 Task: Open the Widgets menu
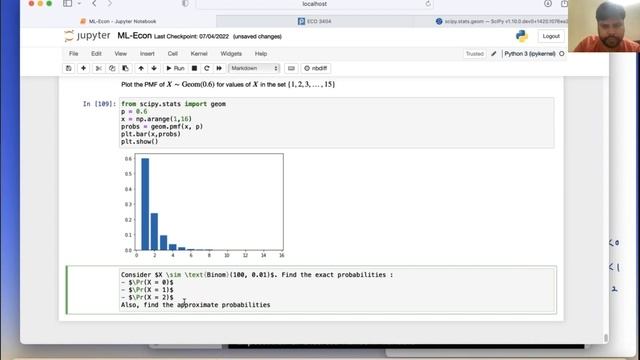[x=231, y=53]
